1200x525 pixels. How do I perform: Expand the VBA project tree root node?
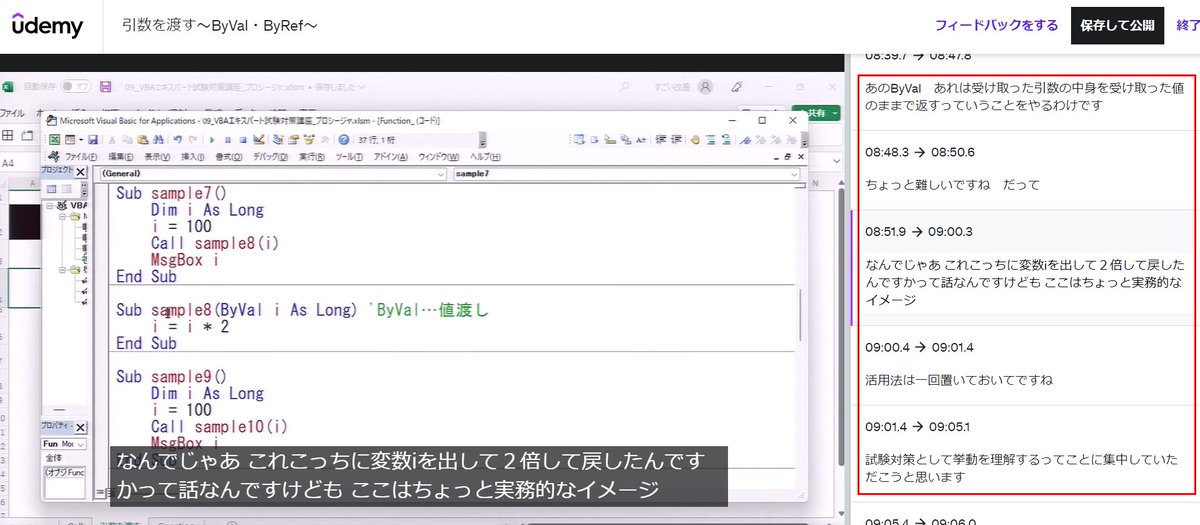tap(49, 206)
